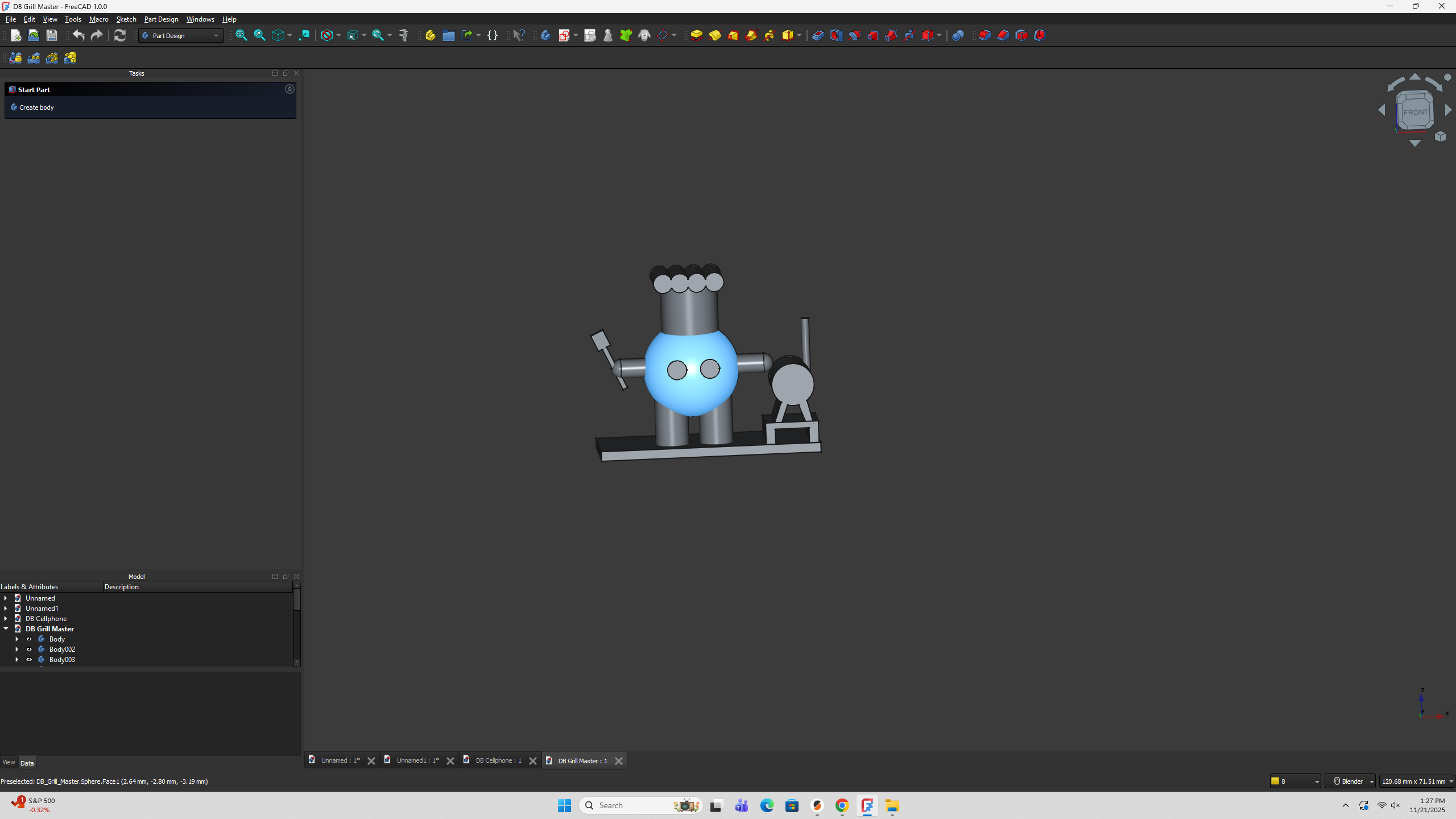Open the S&P 500 widget
1456x819 pixels.
[x=34, y=805]
